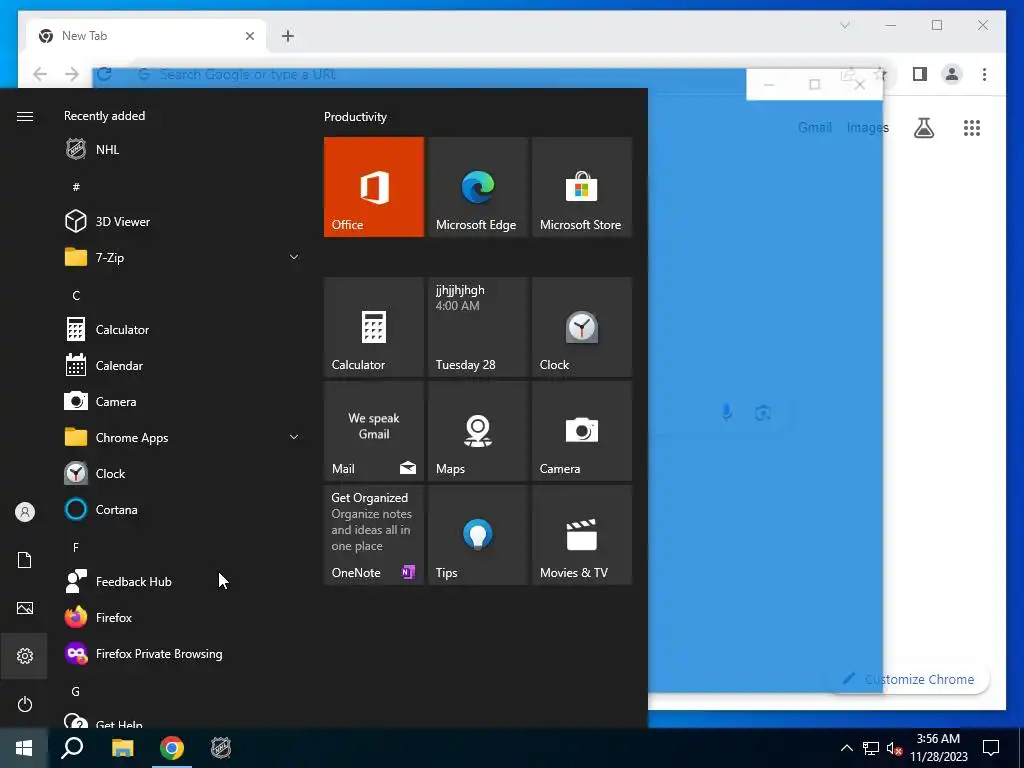Open Camera from the app list

(183, 402)
